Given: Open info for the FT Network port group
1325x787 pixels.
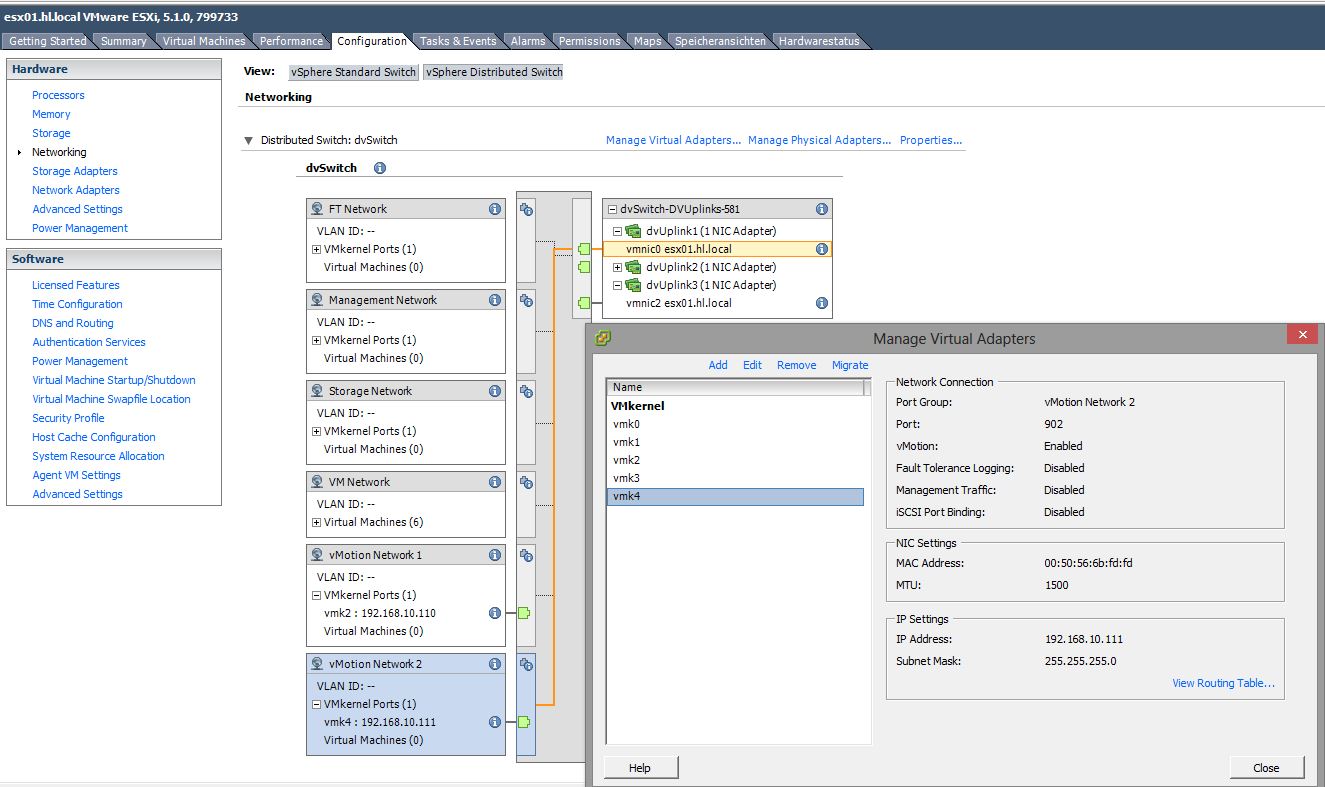Looking at the screenshot, I should (x=493, y=208).
